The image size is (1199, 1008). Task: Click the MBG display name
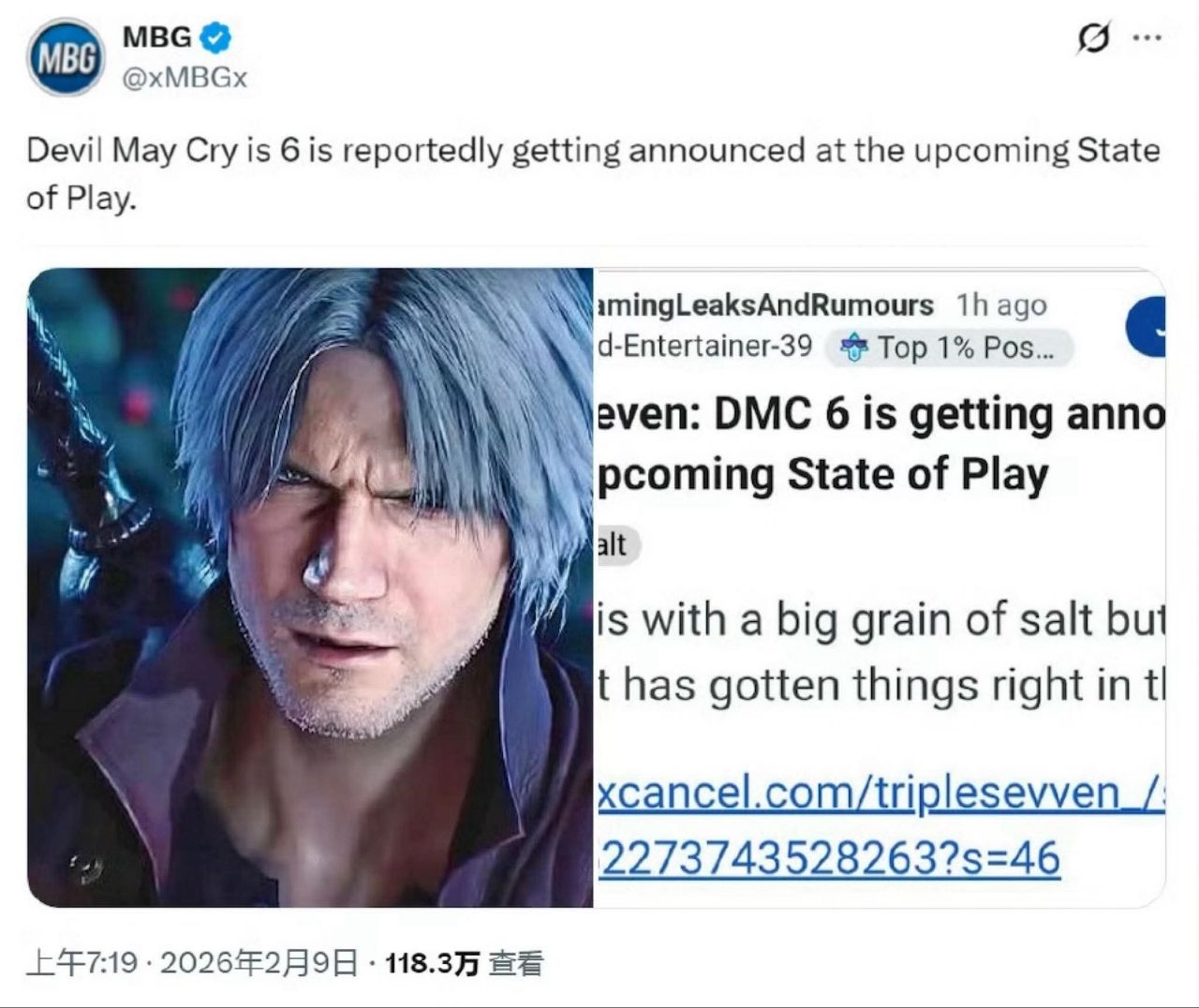(156, 37)
